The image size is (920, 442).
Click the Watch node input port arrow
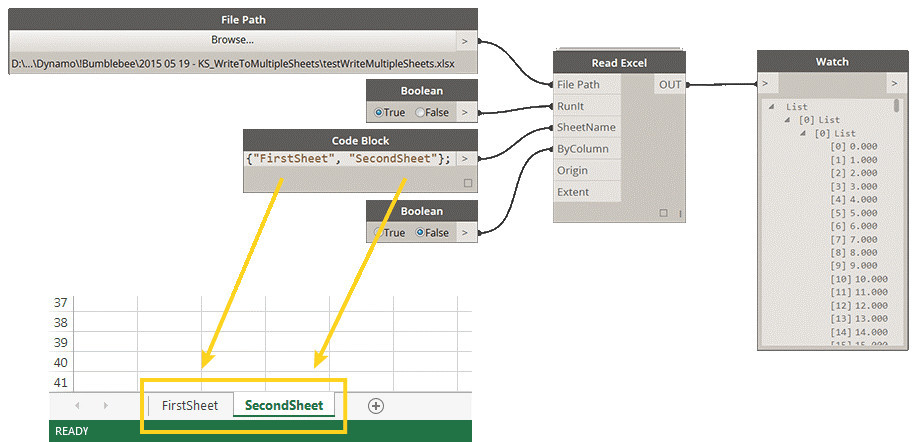[x=765, y=84]
